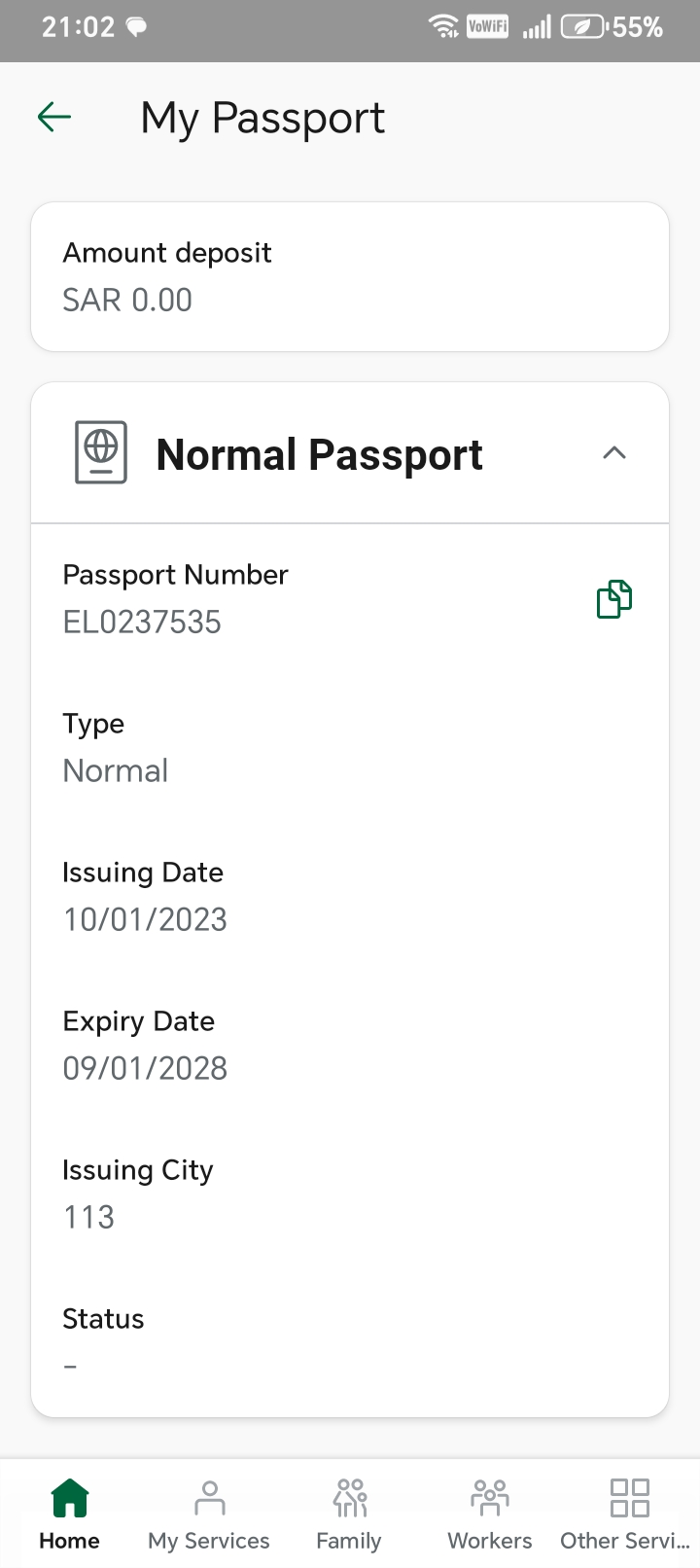Tap the Amount deposit card
Viewport: 700px width, 1568px height.
click(x=350, y=276)
